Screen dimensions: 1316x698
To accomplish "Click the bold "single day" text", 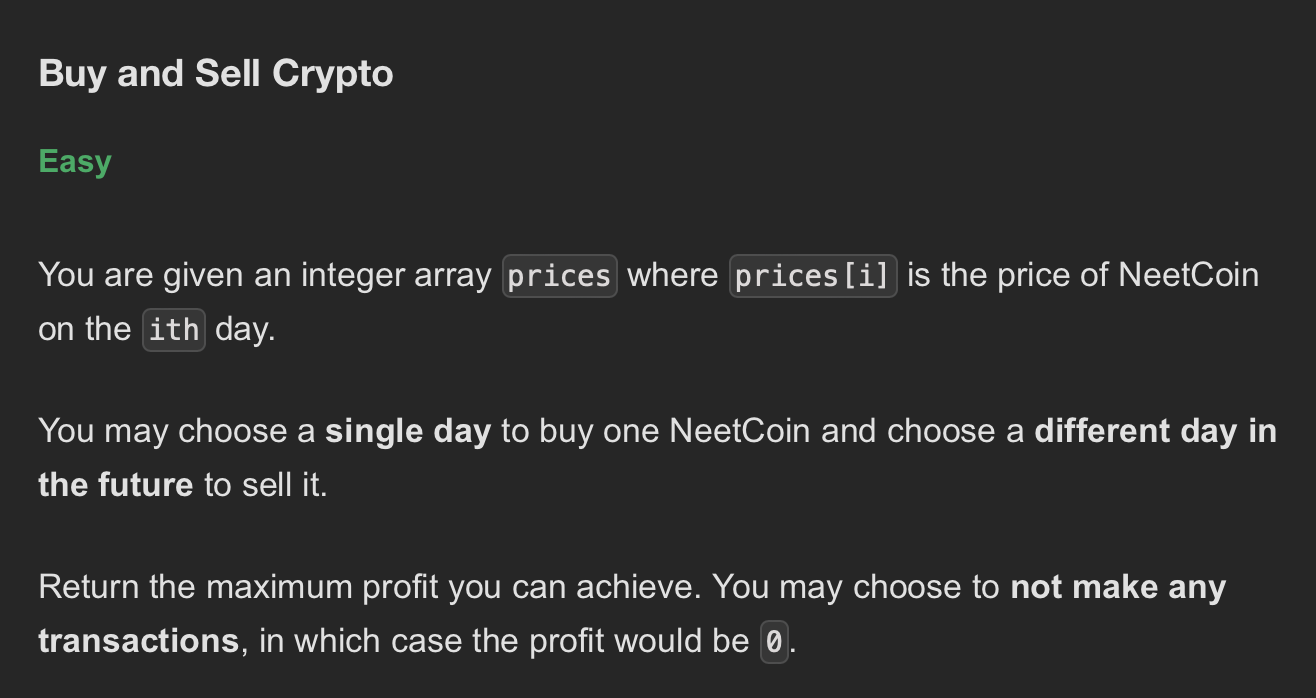I will click(x=408, y=431).
